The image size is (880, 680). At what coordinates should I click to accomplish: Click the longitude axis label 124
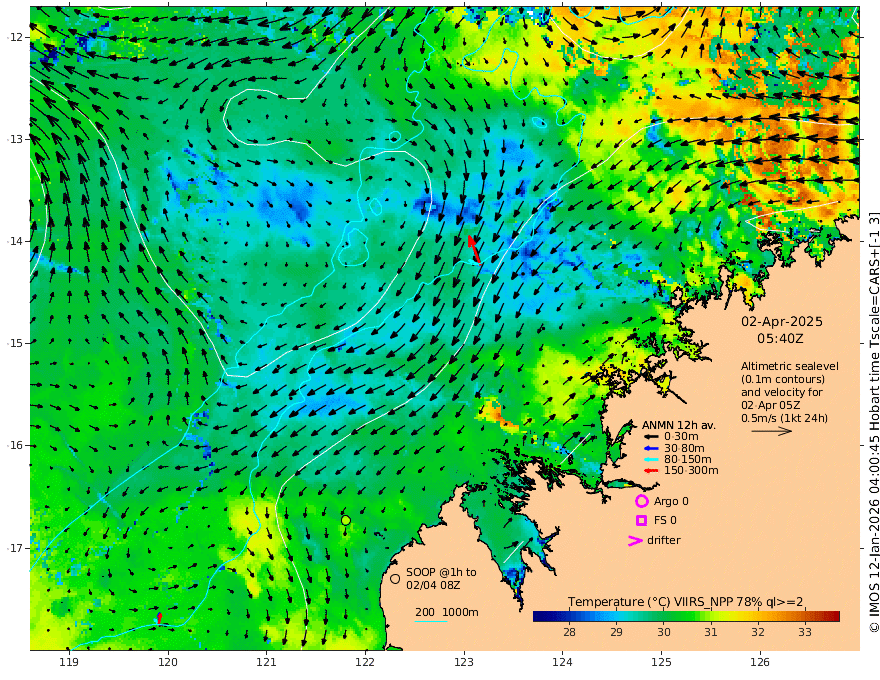point(563,662)
